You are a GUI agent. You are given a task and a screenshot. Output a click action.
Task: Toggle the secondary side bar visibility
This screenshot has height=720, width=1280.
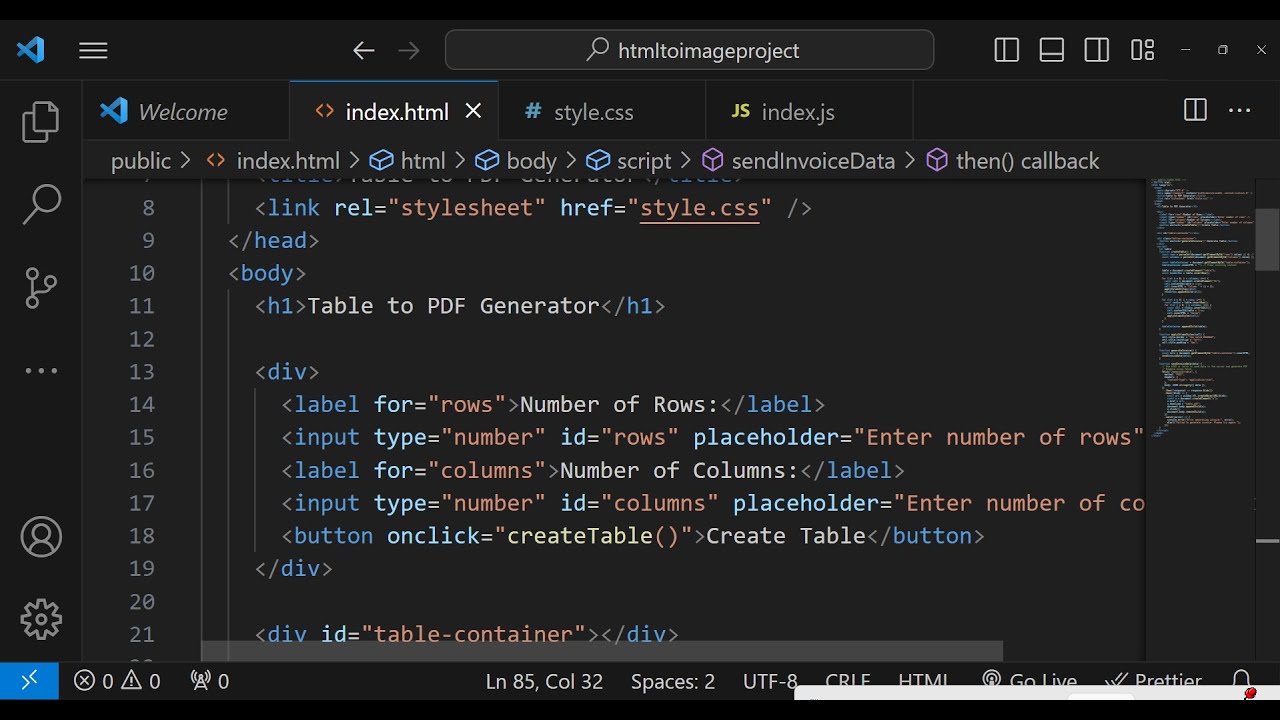[1097, 50]
